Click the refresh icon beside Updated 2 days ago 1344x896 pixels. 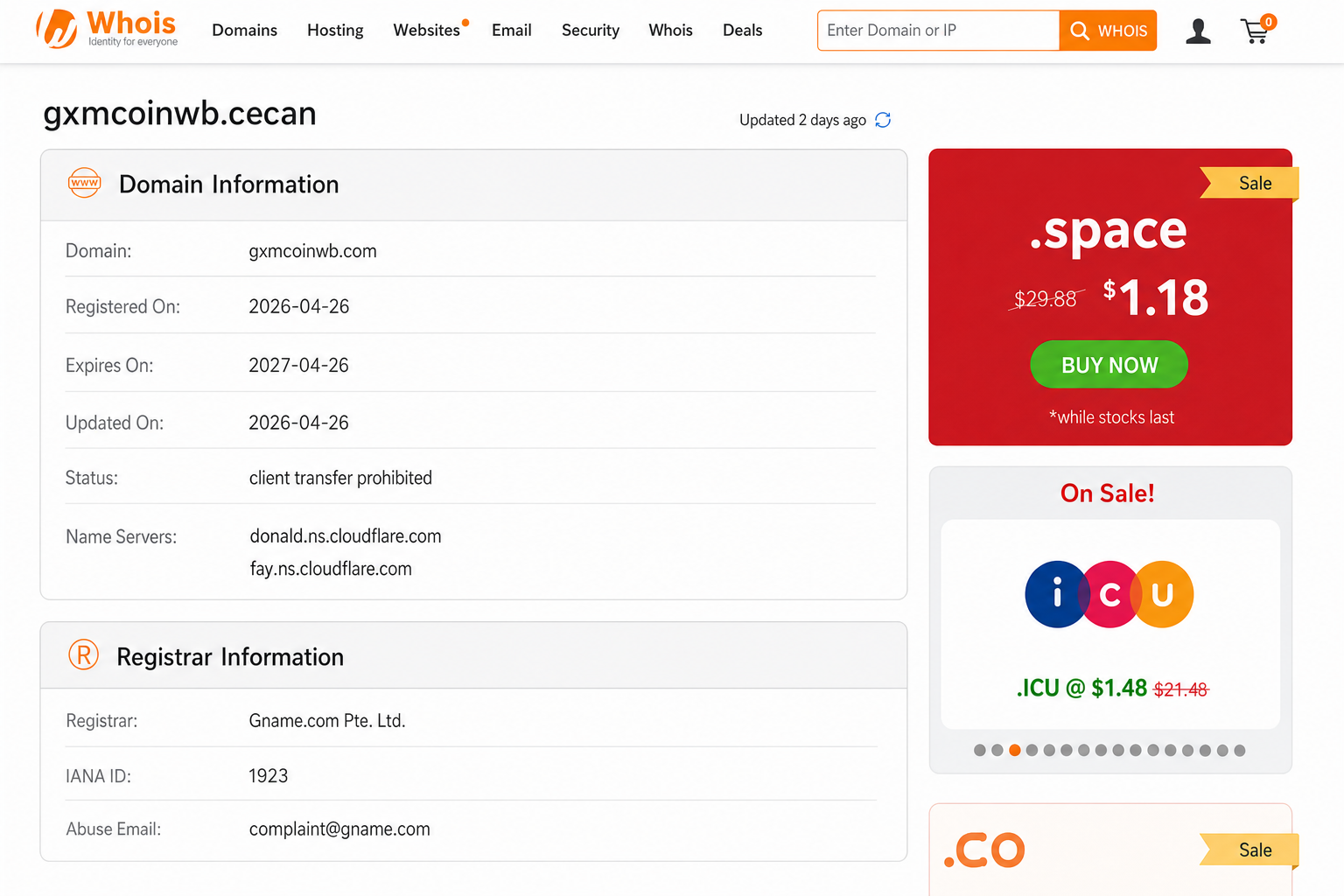pos(883,120)
